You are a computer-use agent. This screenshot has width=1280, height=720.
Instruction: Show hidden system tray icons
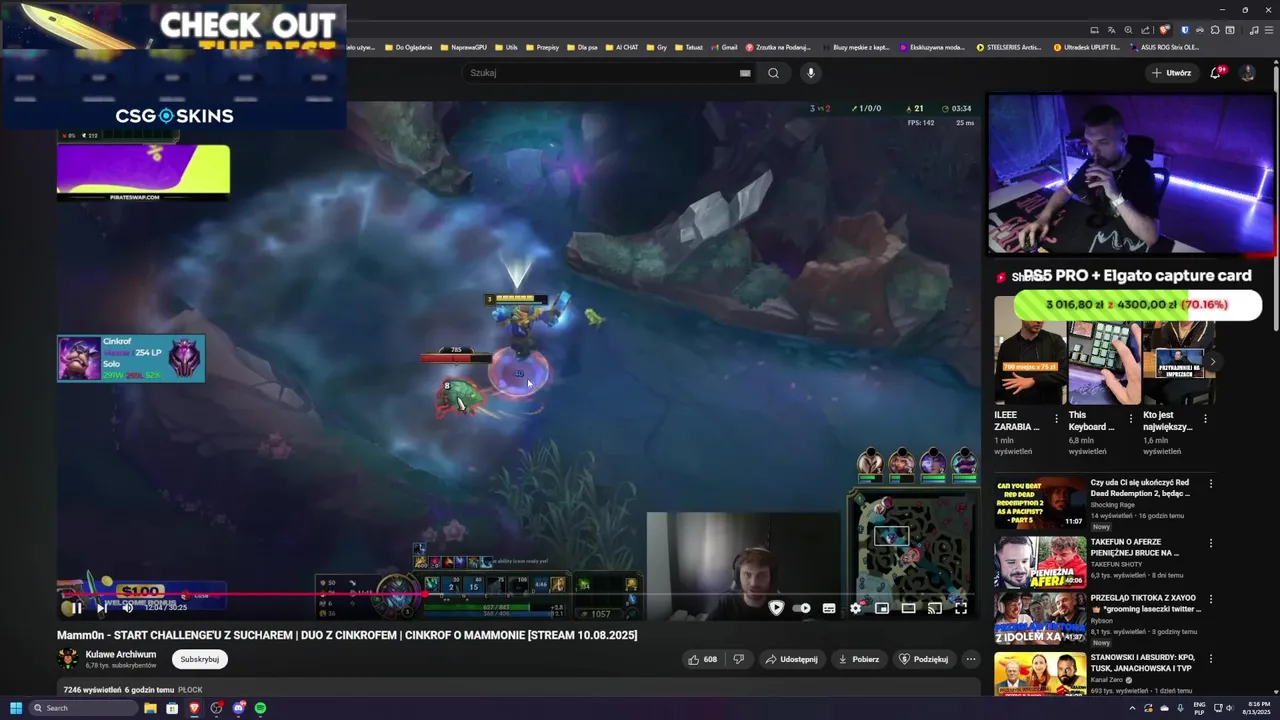point(1132,708)
